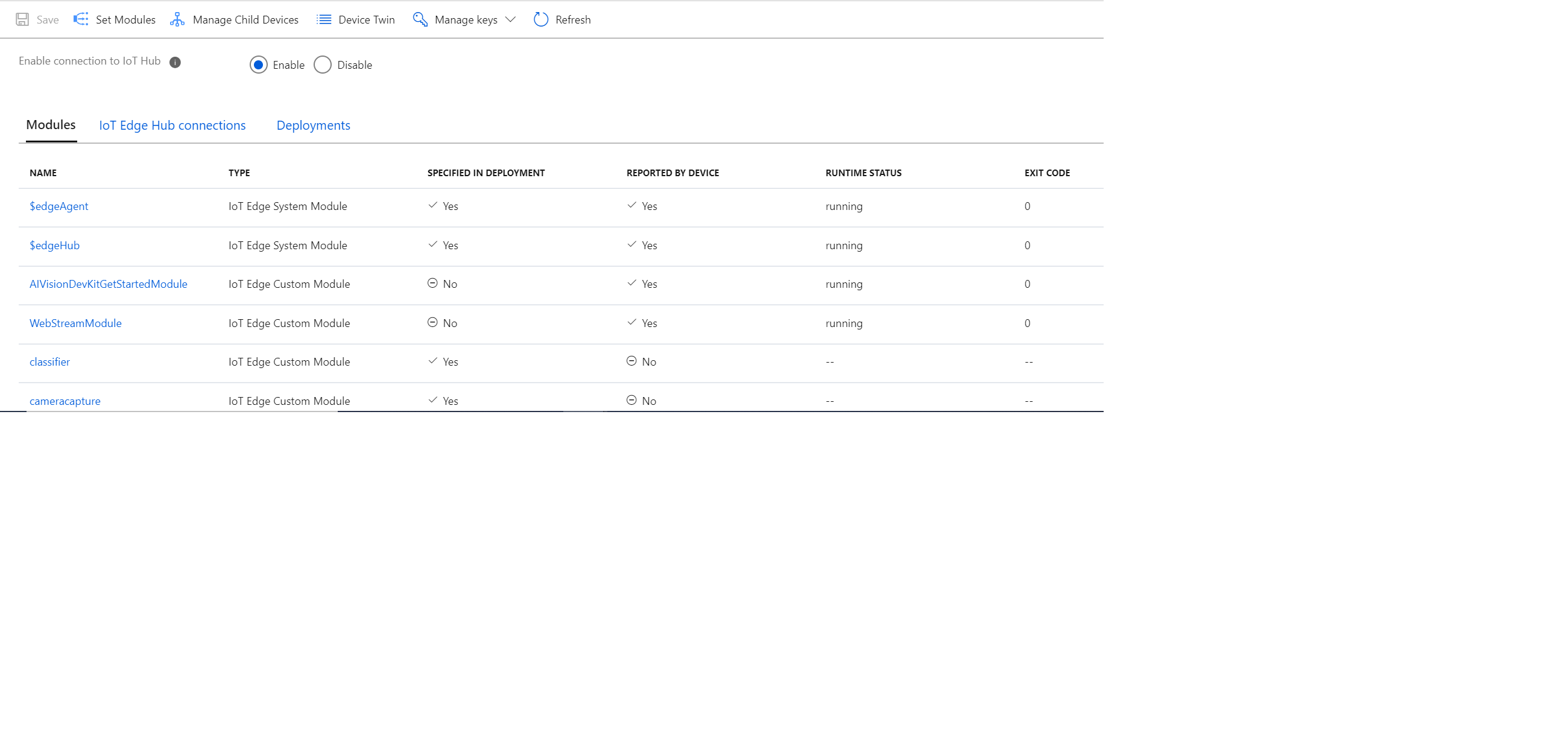Viewport: 1568px width, 753px height.
Task: Click the reported checkmark for WebStreamModule
Action: 631,322
